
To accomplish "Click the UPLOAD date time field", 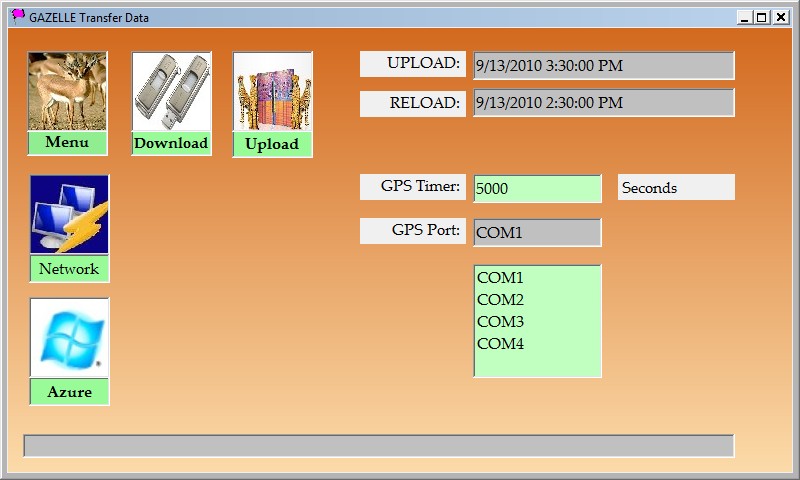I will [604, 65].
